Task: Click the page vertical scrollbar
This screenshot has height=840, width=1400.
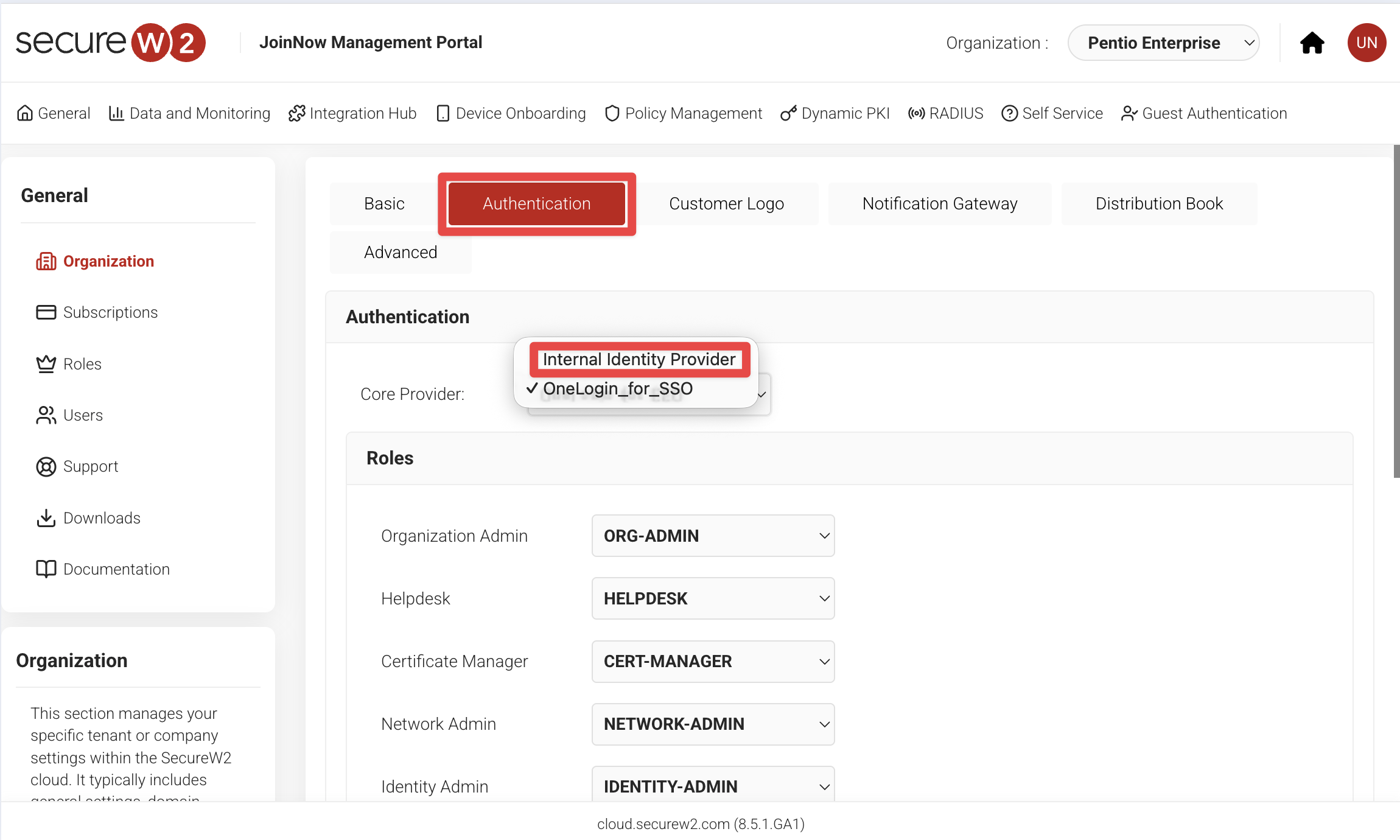Action: point(1396,311)
